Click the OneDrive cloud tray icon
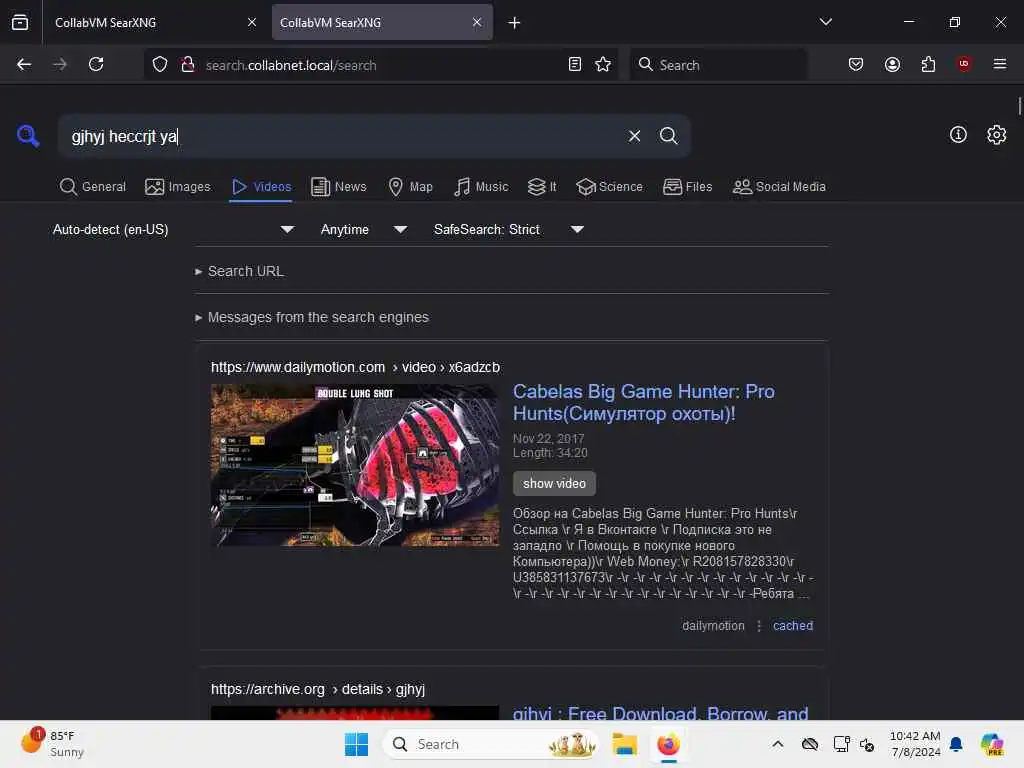Viewport: 1024px width, 768px height. click(x=810, y=744)
